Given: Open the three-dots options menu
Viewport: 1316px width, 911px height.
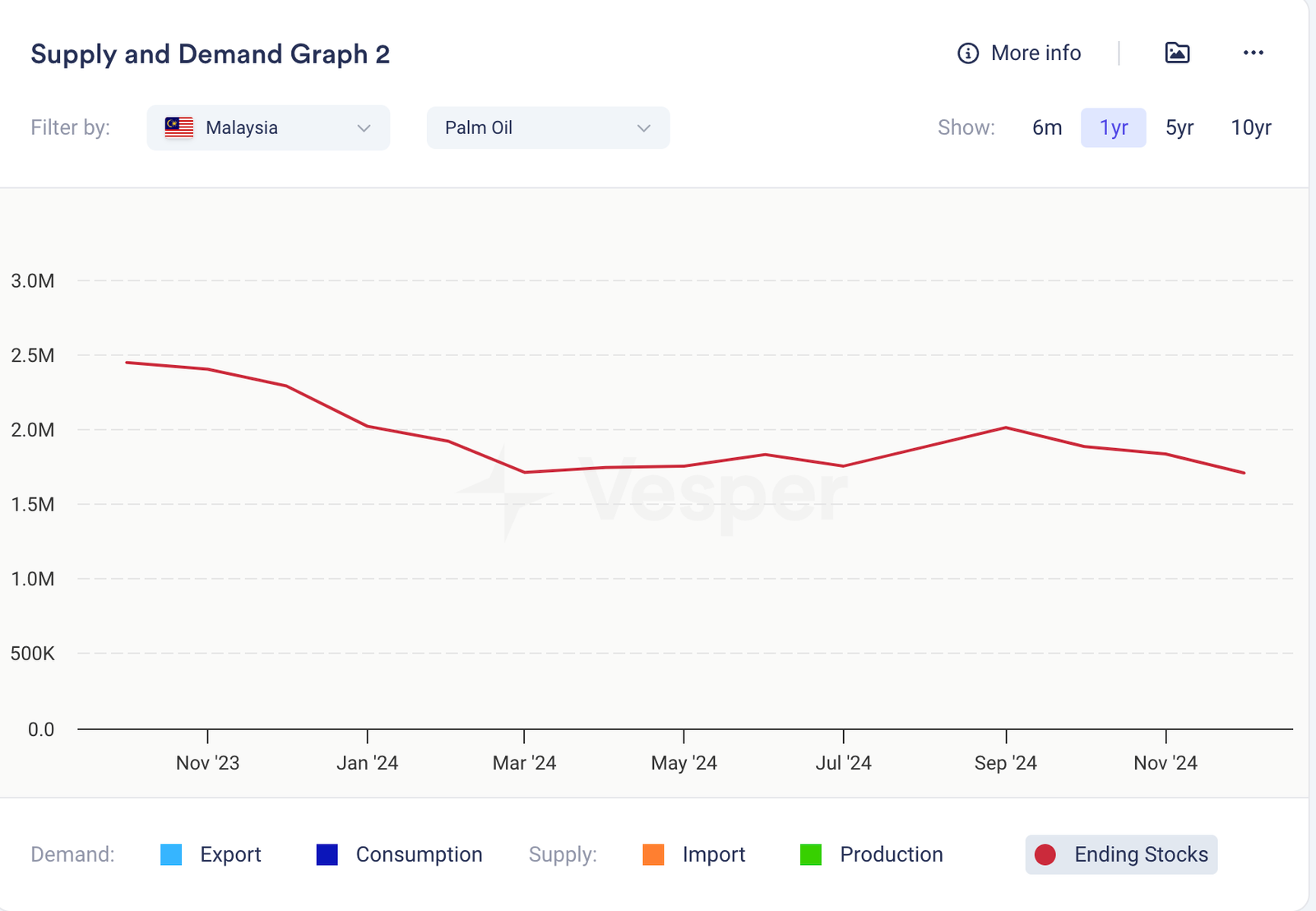Looking at the screenshot, I should click(x=1253, y=53).
